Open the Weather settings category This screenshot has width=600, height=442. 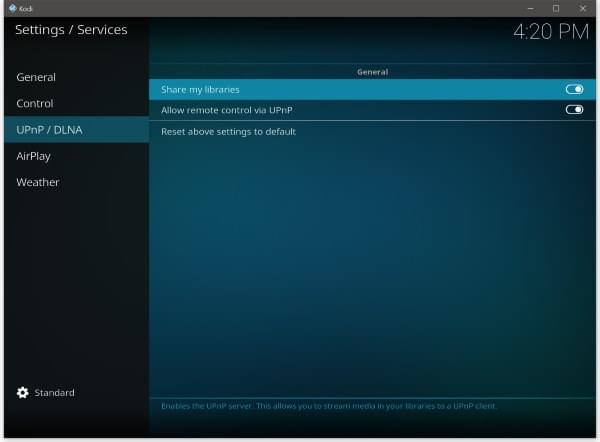click(38, 182)
